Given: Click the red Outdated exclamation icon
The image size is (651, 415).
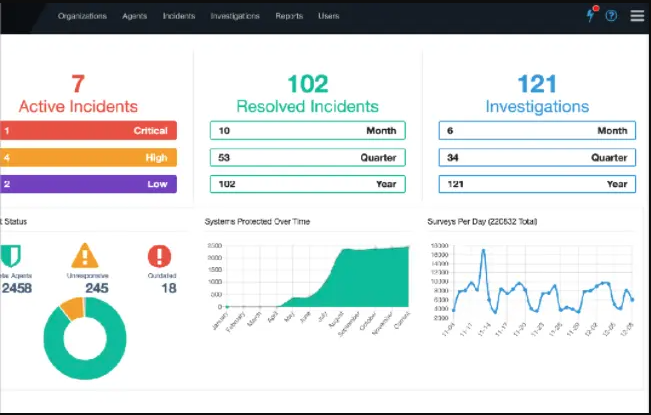Looking at the screenshot, I should [159, 256].
